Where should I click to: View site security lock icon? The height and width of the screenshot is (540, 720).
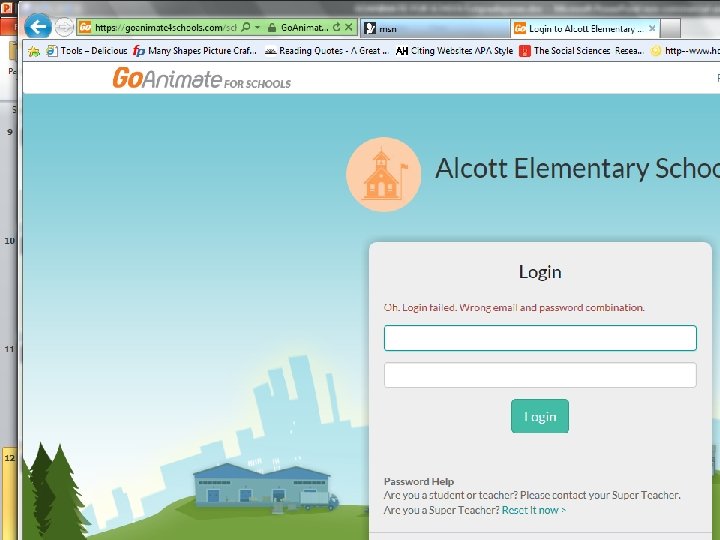click(x=272, y=28)
